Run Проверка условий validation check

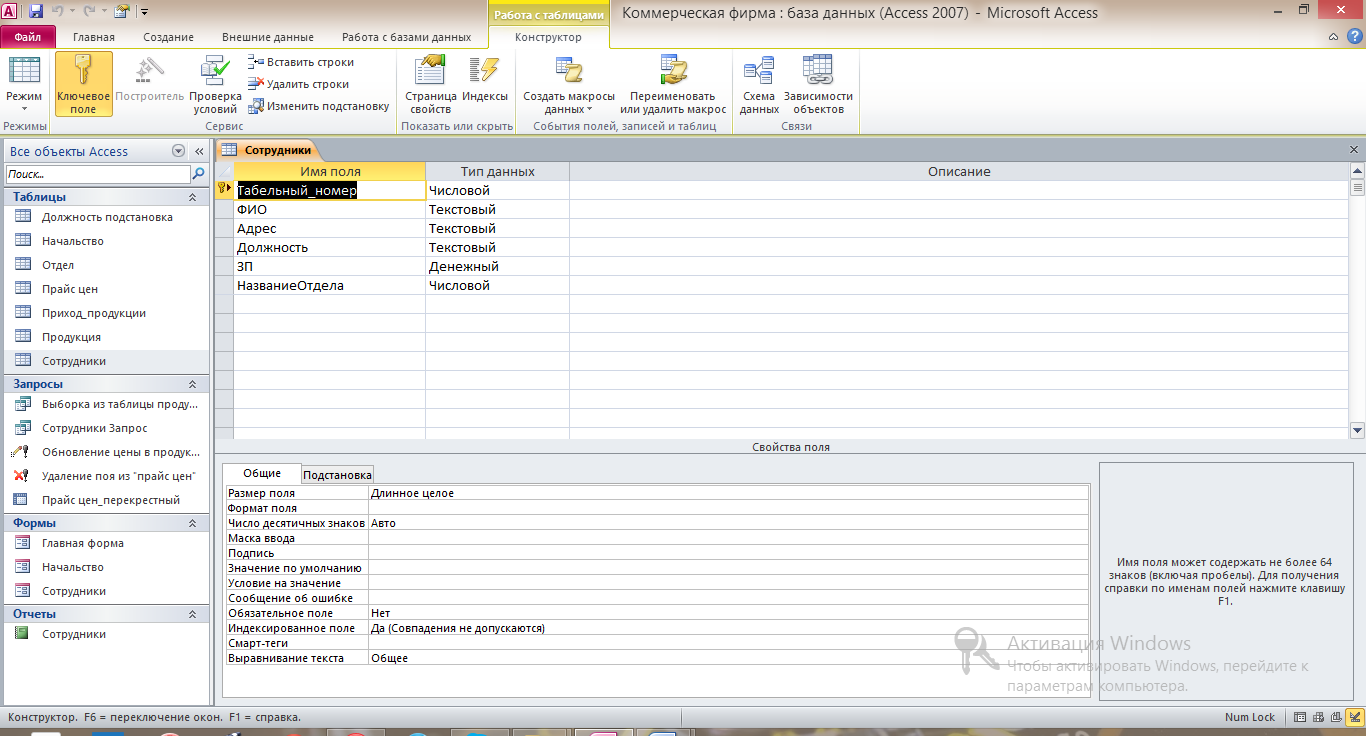click(215, 84)
